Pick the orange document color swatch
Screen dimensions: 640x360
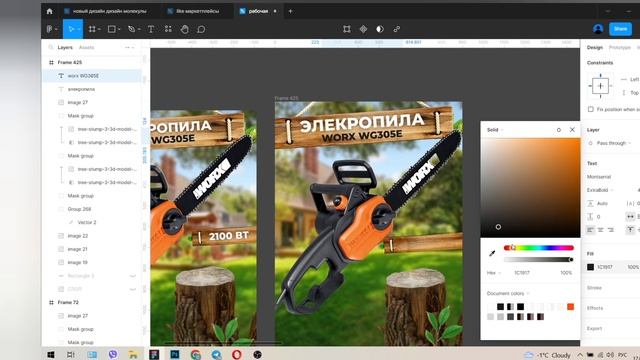[x=571, y=307]
